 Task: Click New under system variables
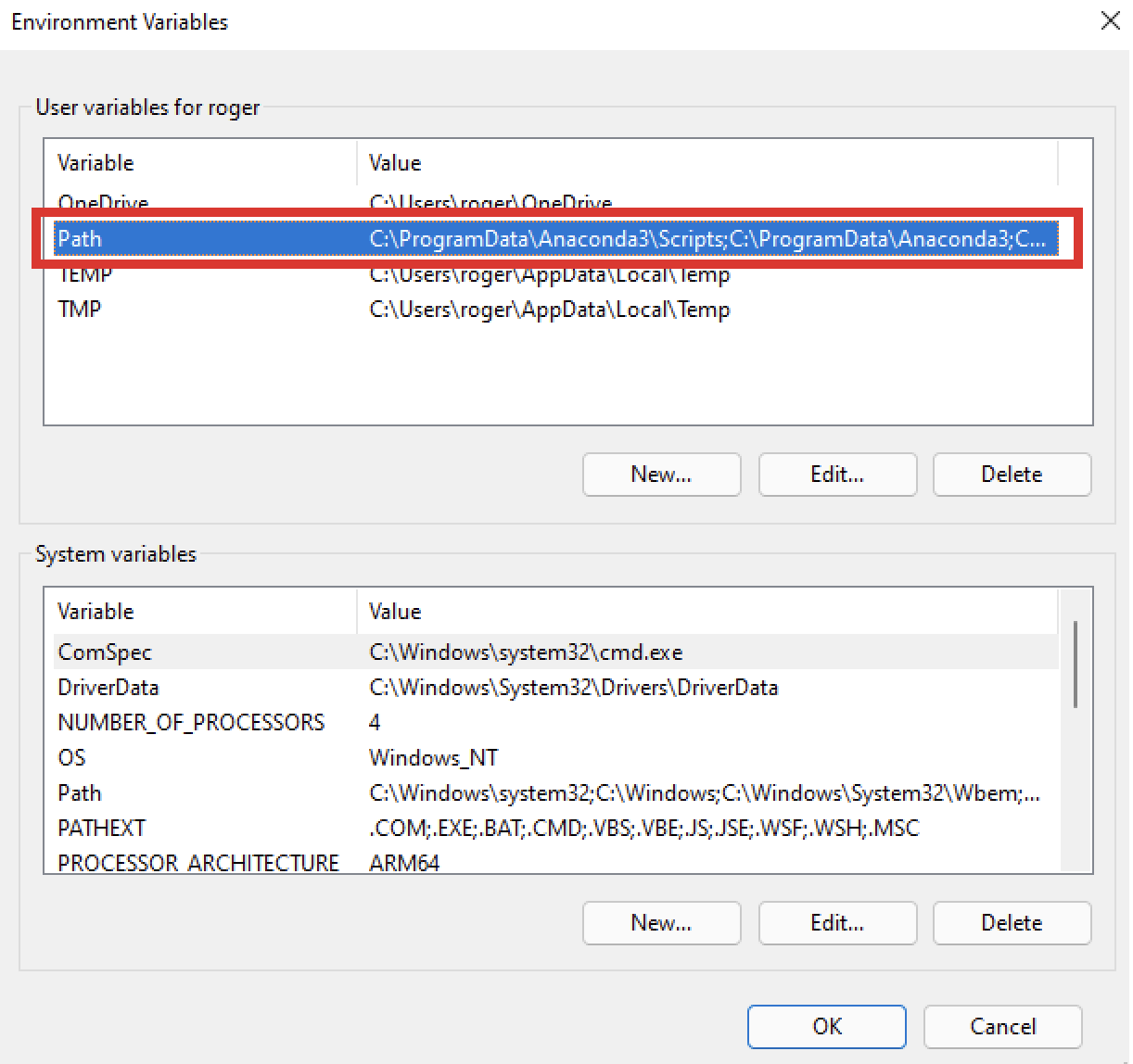coord(661,923)
